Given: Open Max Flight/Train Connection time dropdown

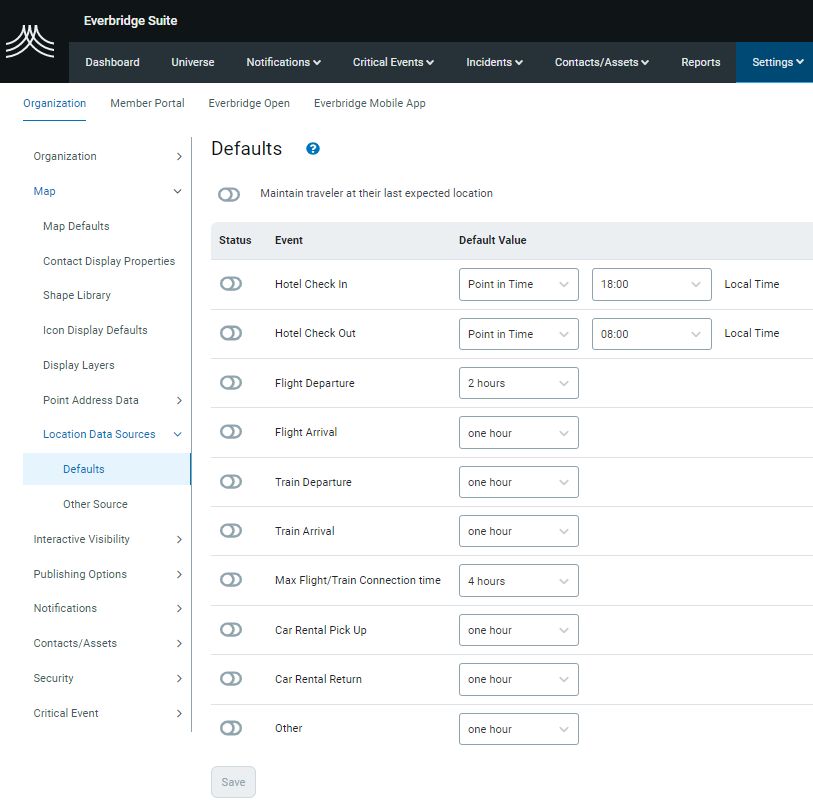Looking at the screenshot, I should [518, 581].
